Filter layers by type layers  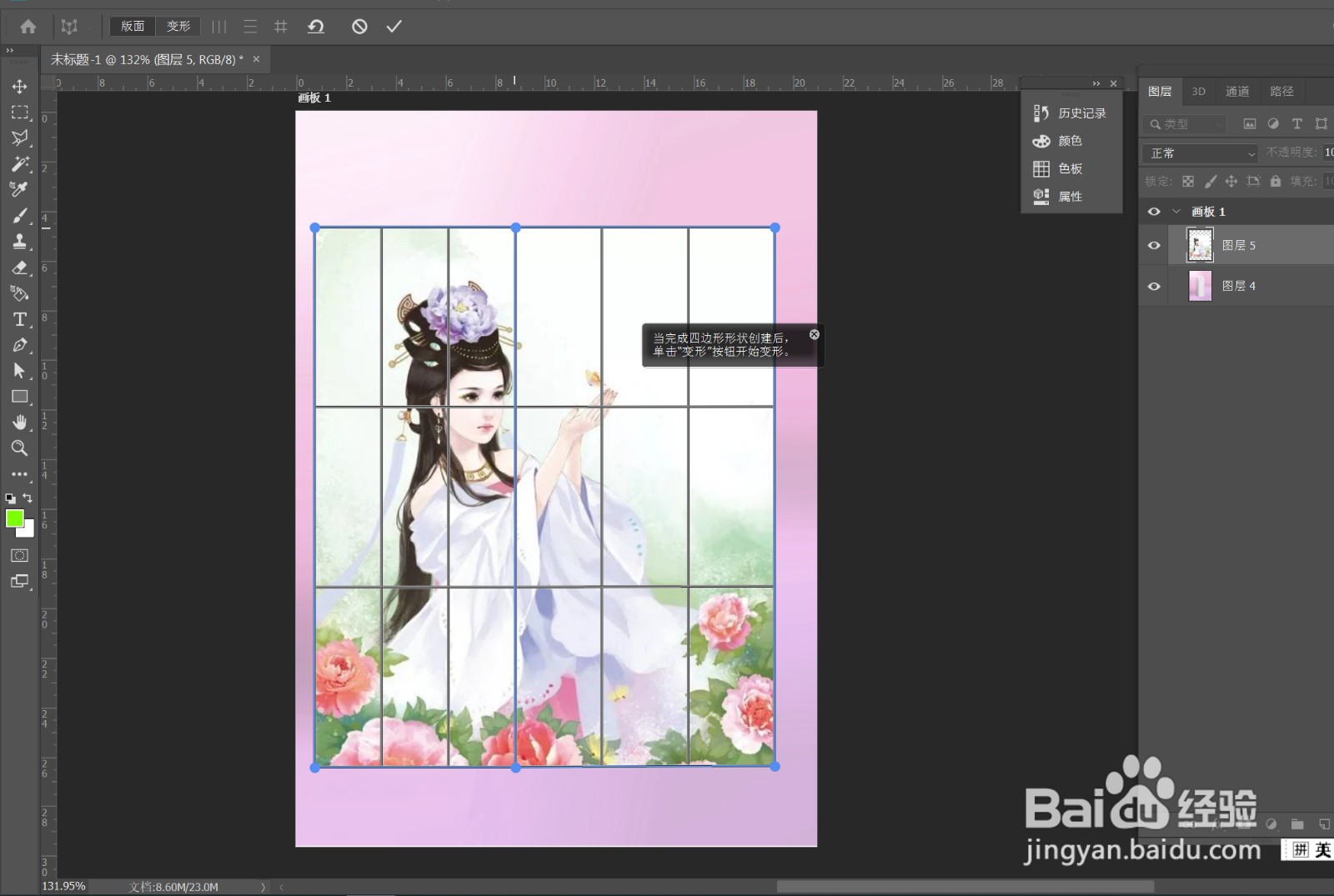tap(1297, 124)
